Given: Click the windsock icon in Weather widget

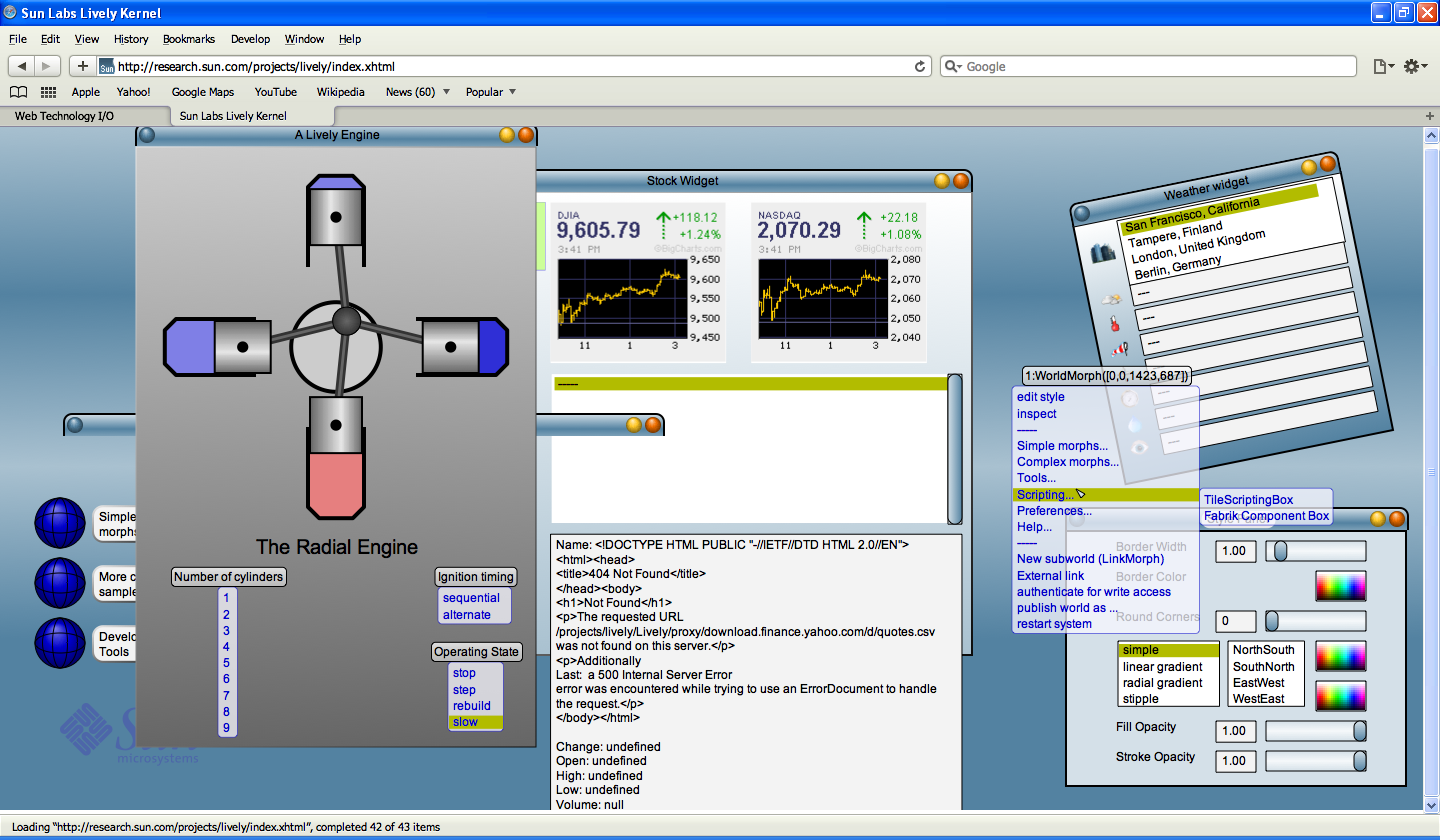Looking at the screenshot, I should point(1118,349).
